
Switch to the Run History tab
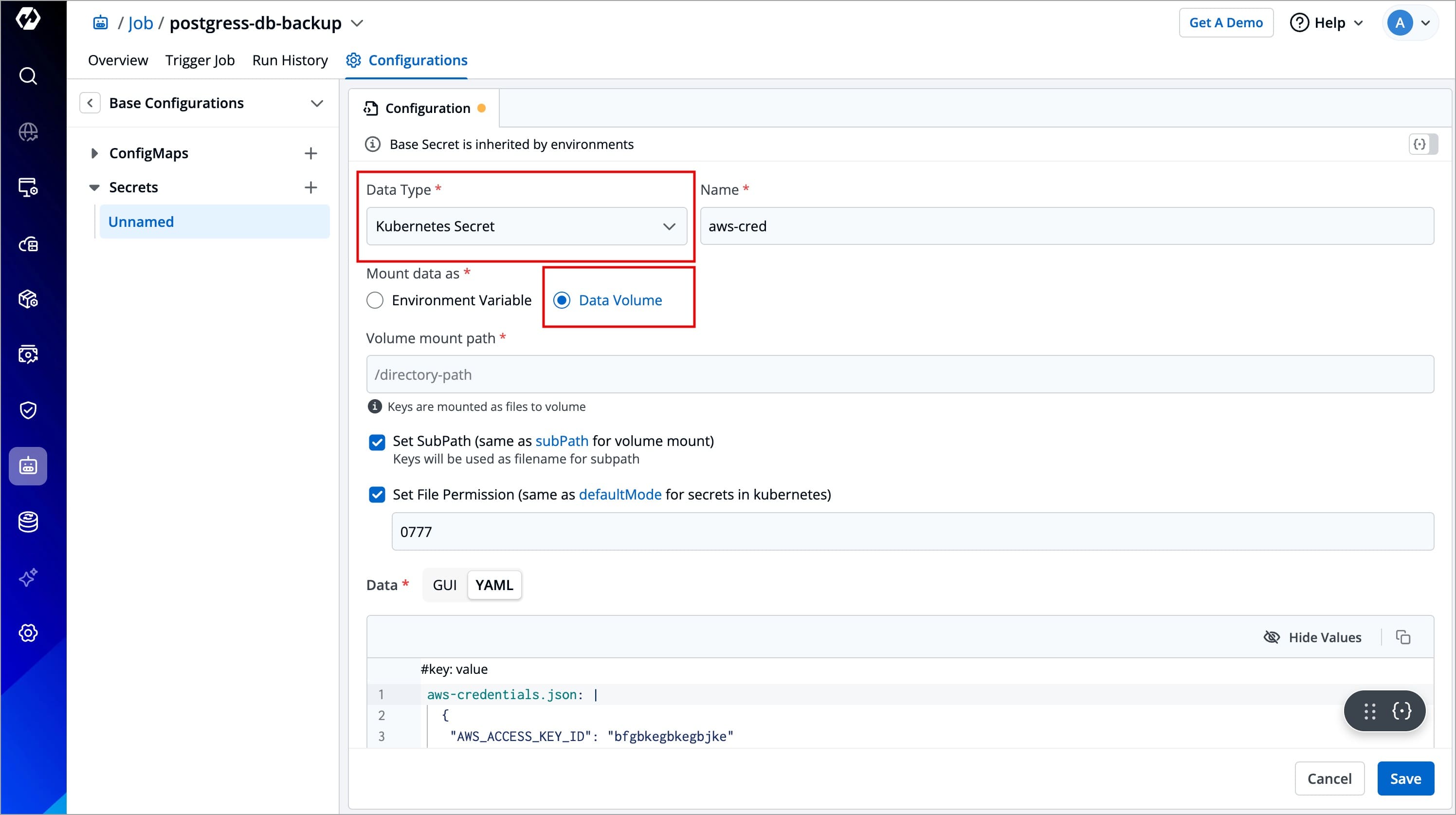click(x=290, y=60)
